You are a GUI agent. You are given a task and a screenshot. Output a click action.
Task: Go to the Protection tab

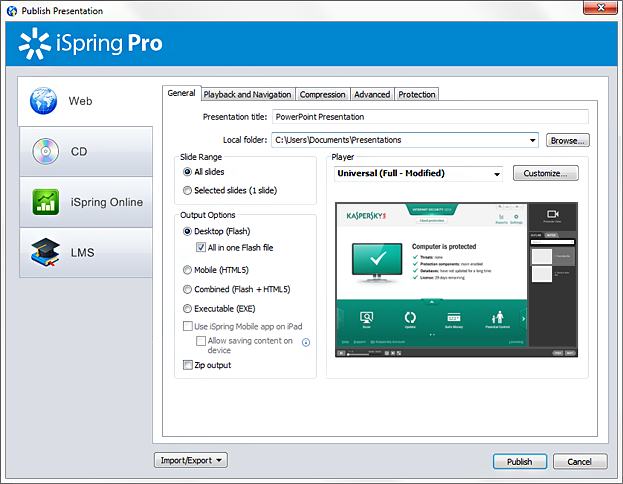tap(417, 95)
